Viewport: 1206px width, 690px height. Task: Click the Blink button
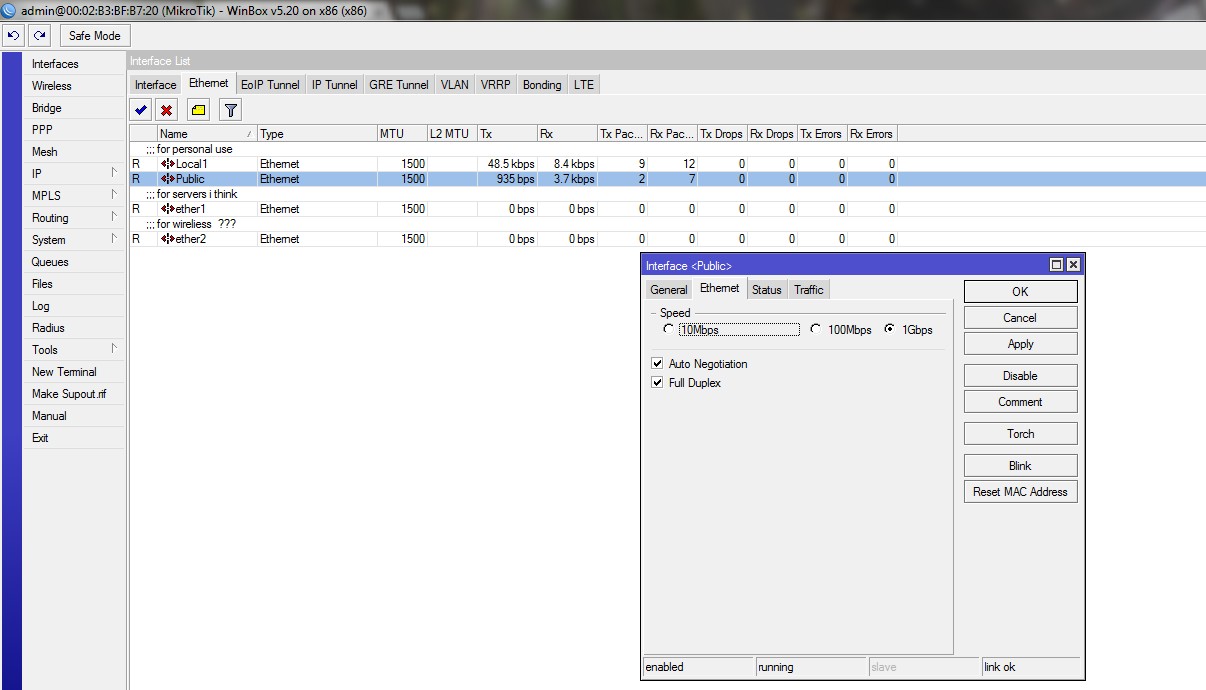pyautogui.click(x=1020, y=466)
